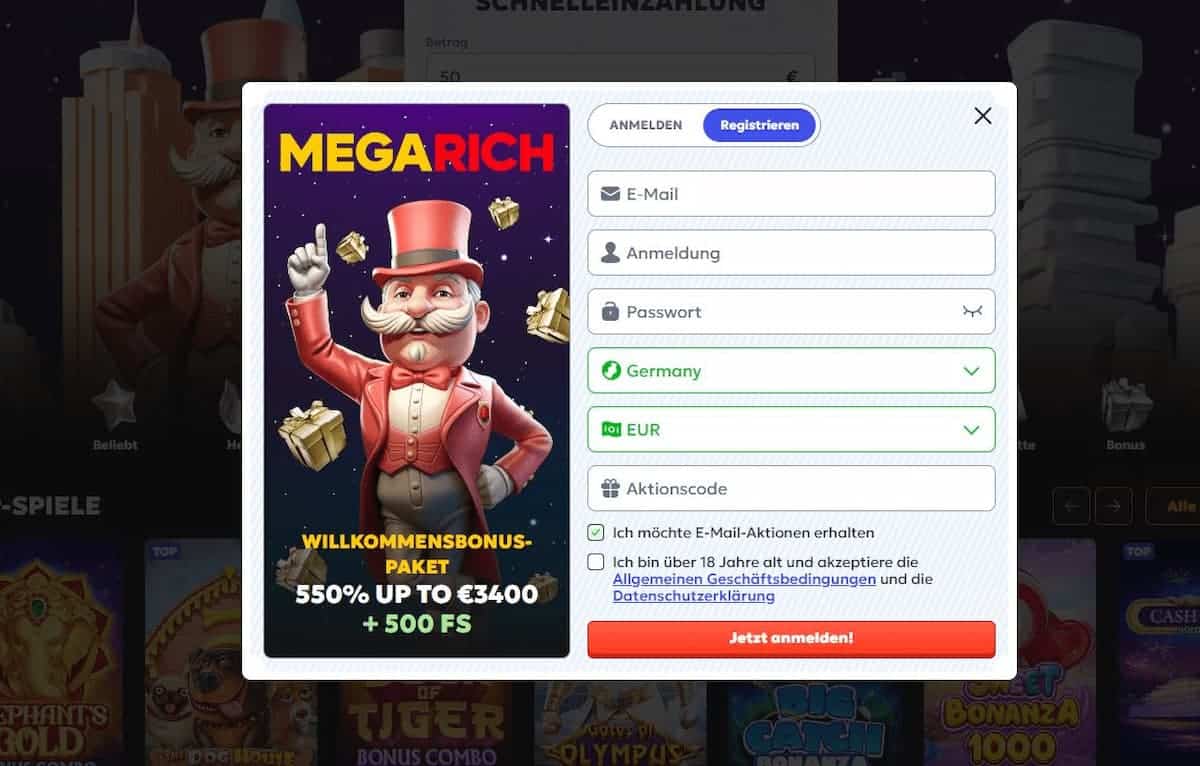Click the lock icon in Passwort field
The image size is (1200, 766).
[x=610, y=312]
